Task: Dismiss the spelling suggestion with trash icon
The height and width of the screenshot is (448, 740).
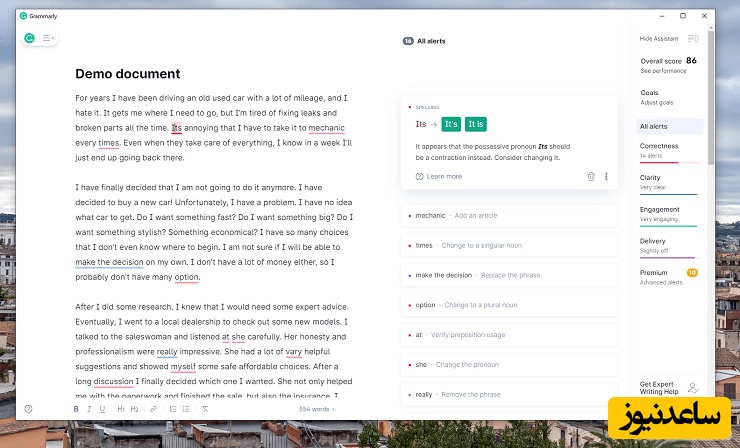Action: 590,176
